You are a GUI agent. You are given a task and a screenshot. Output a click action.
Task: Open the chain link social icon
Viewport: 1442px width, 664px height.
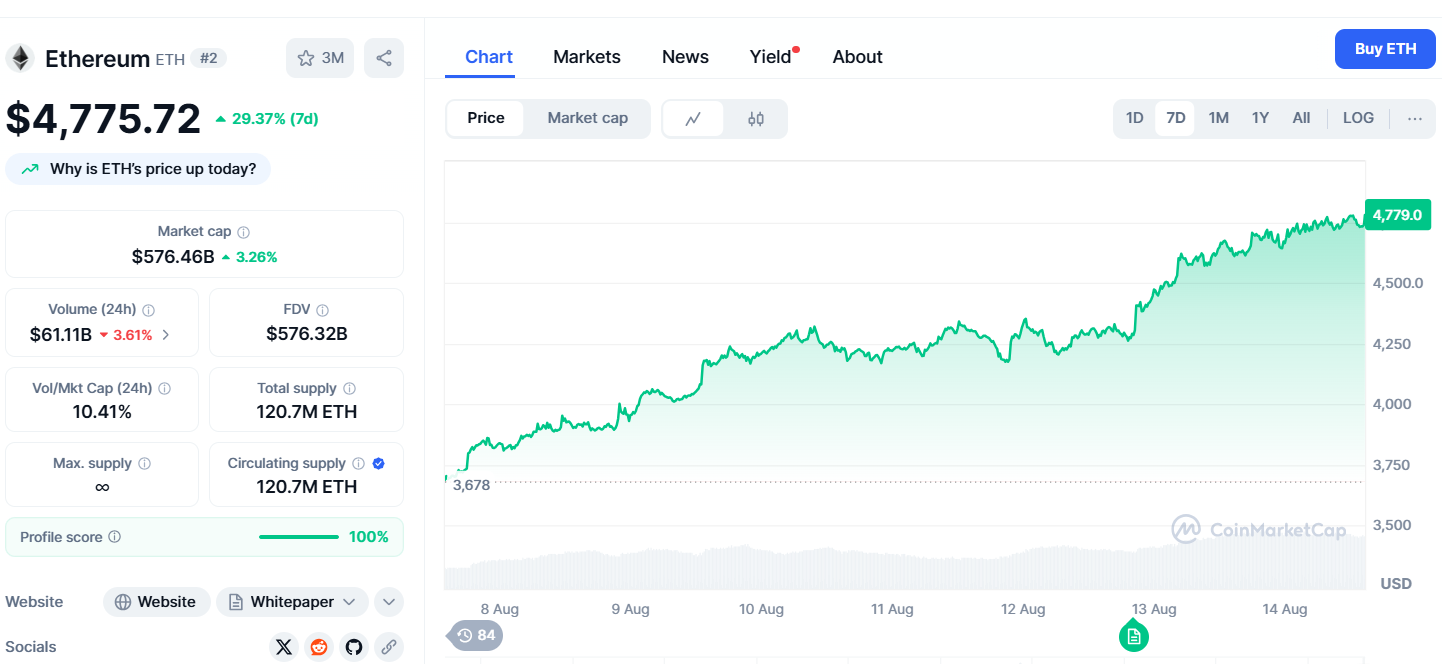tap(389, 647)
